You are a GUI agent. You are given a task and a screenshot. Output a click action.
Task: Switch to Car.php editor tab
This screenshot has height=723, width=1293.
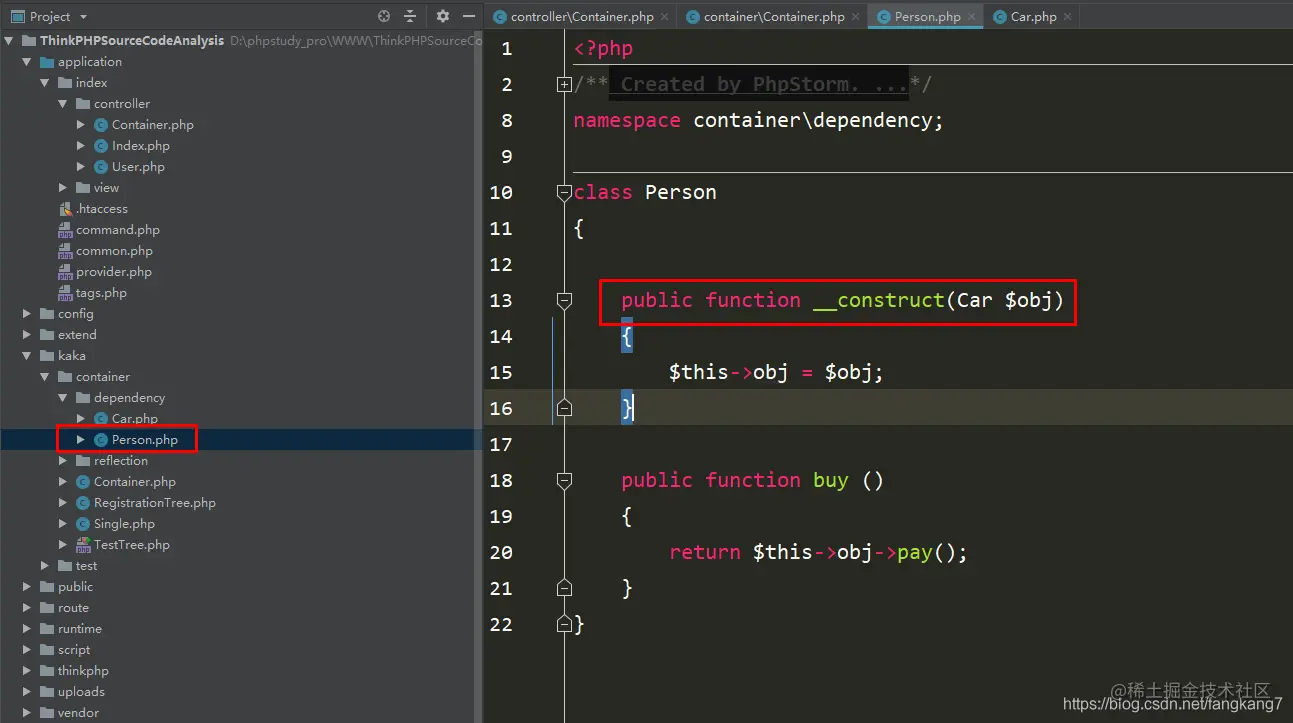[1034, 17]
